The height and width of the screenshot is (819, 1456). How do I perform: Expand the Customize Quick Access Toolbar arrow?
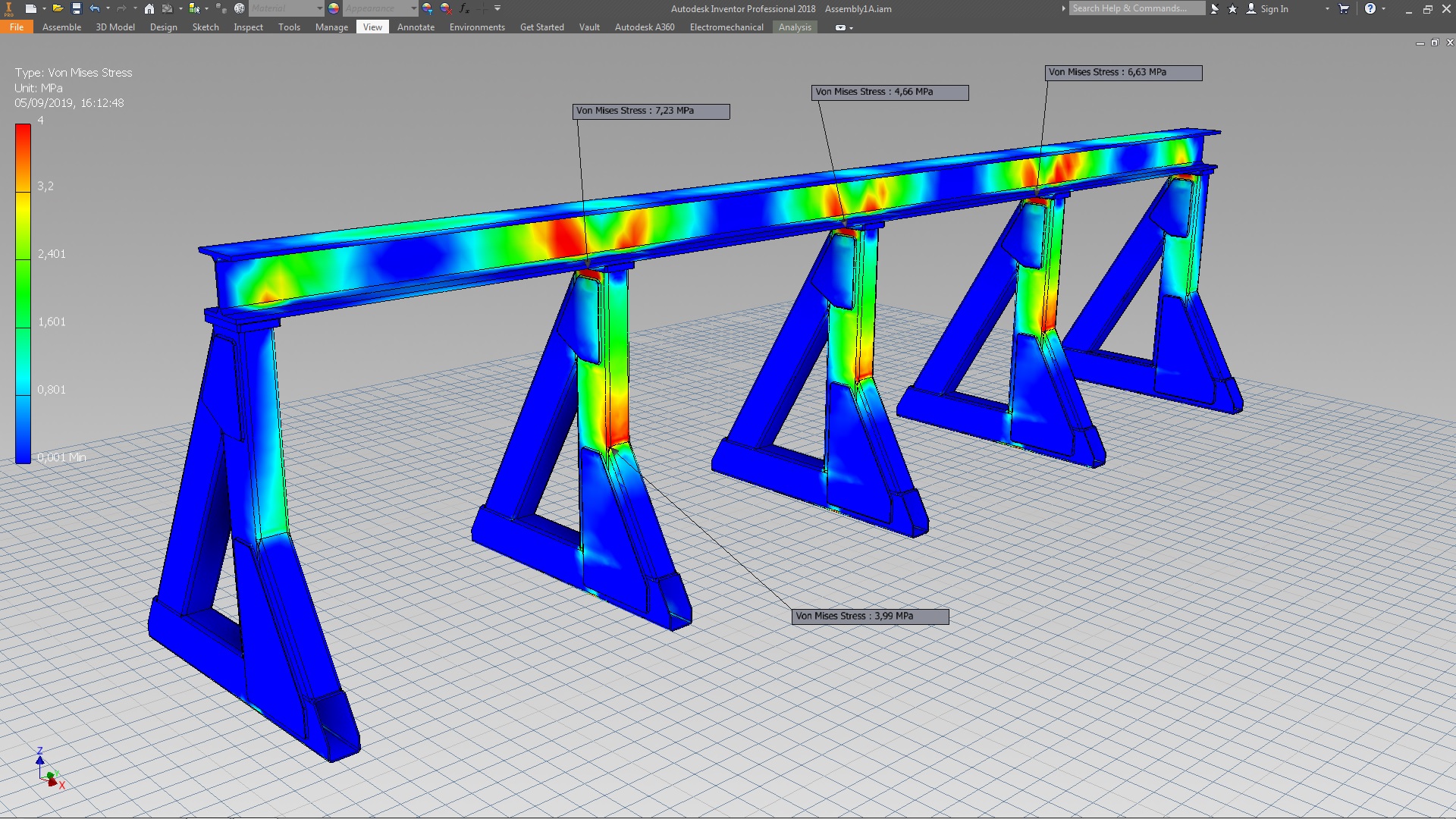click(497, 8)
